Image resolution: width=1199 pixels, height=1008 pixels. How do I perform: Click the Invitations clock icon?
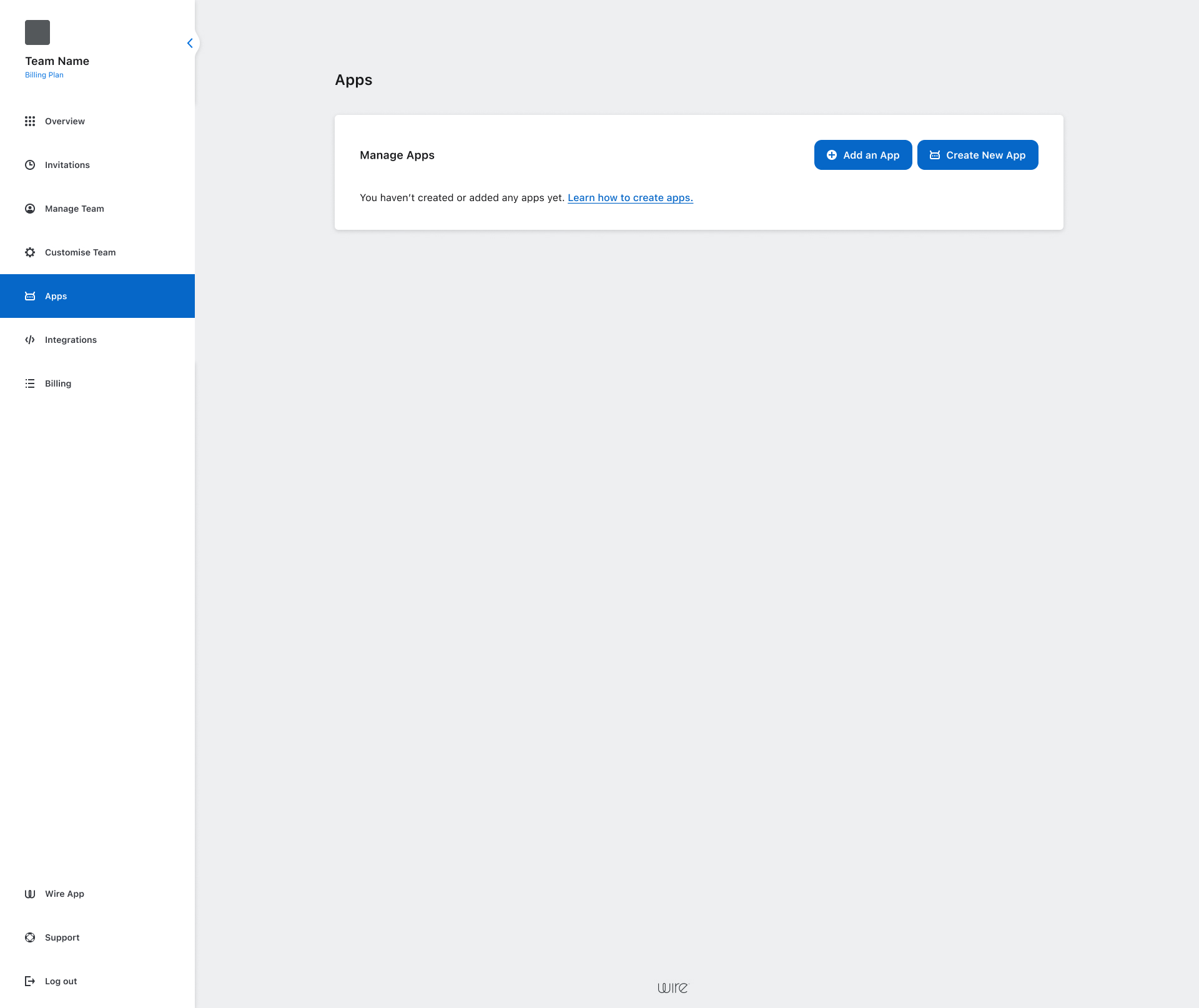(x=30, y=165)
